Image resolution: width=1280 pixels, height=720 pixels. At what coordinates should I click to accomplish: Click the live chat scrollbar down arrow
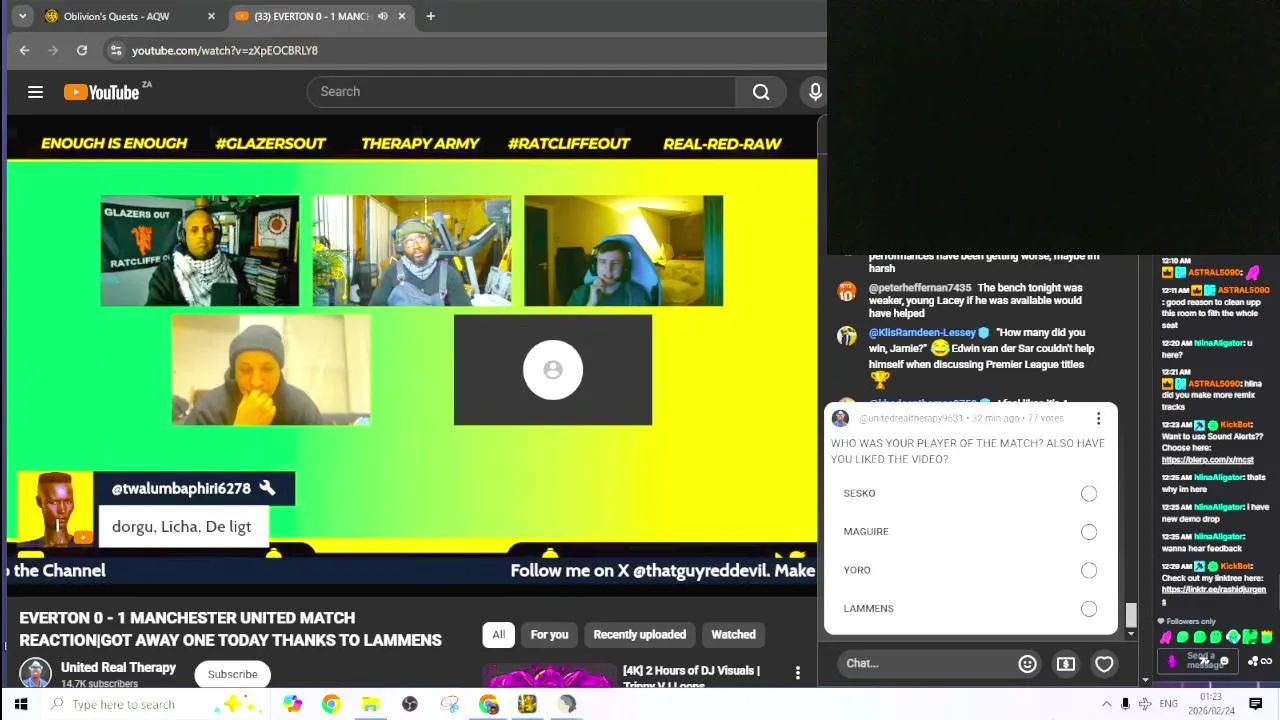[x=1131, y=634]
